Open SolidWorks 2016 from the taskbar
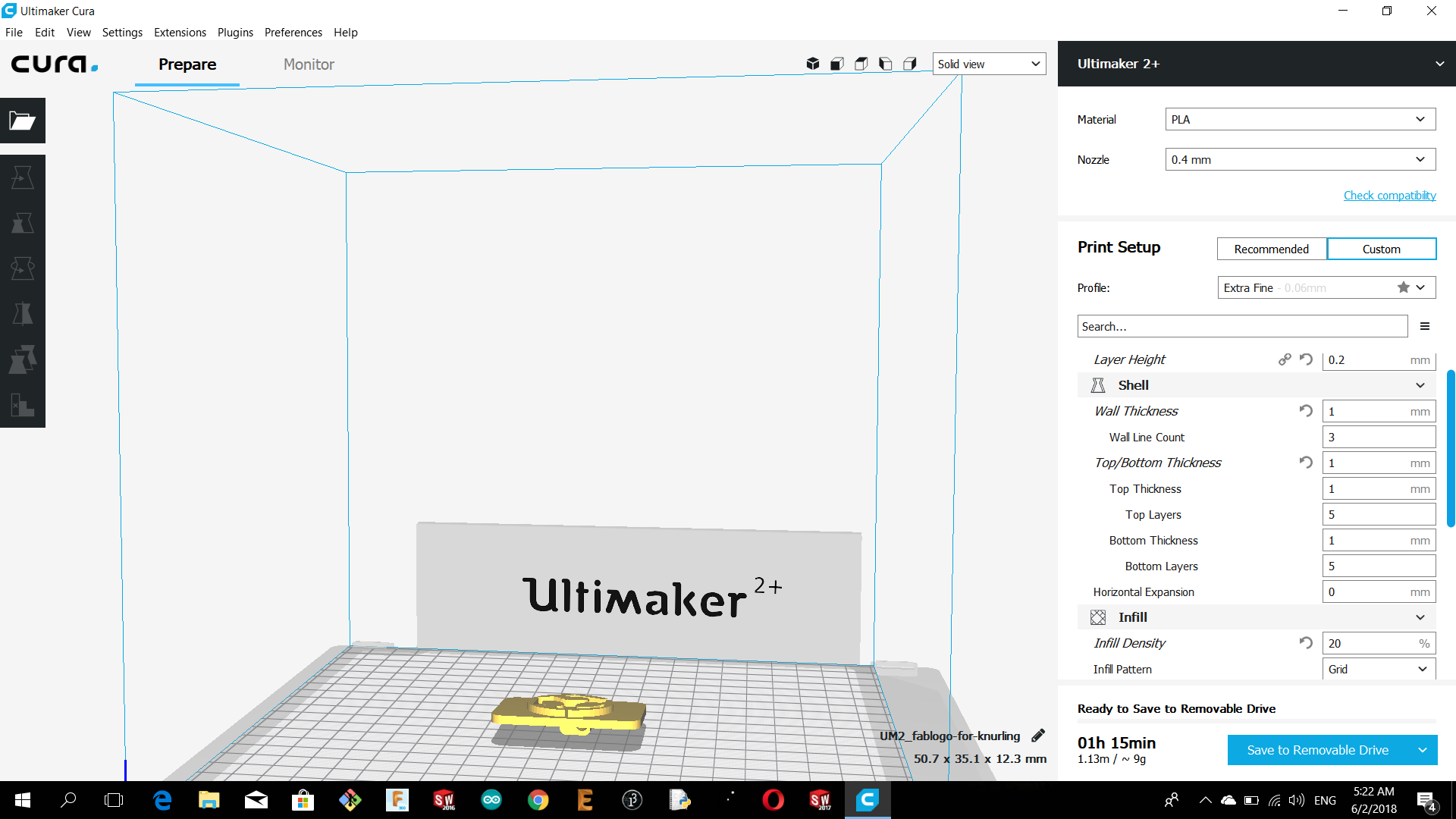Screen dimensions: 1456x819 click(x=444, y=800)
